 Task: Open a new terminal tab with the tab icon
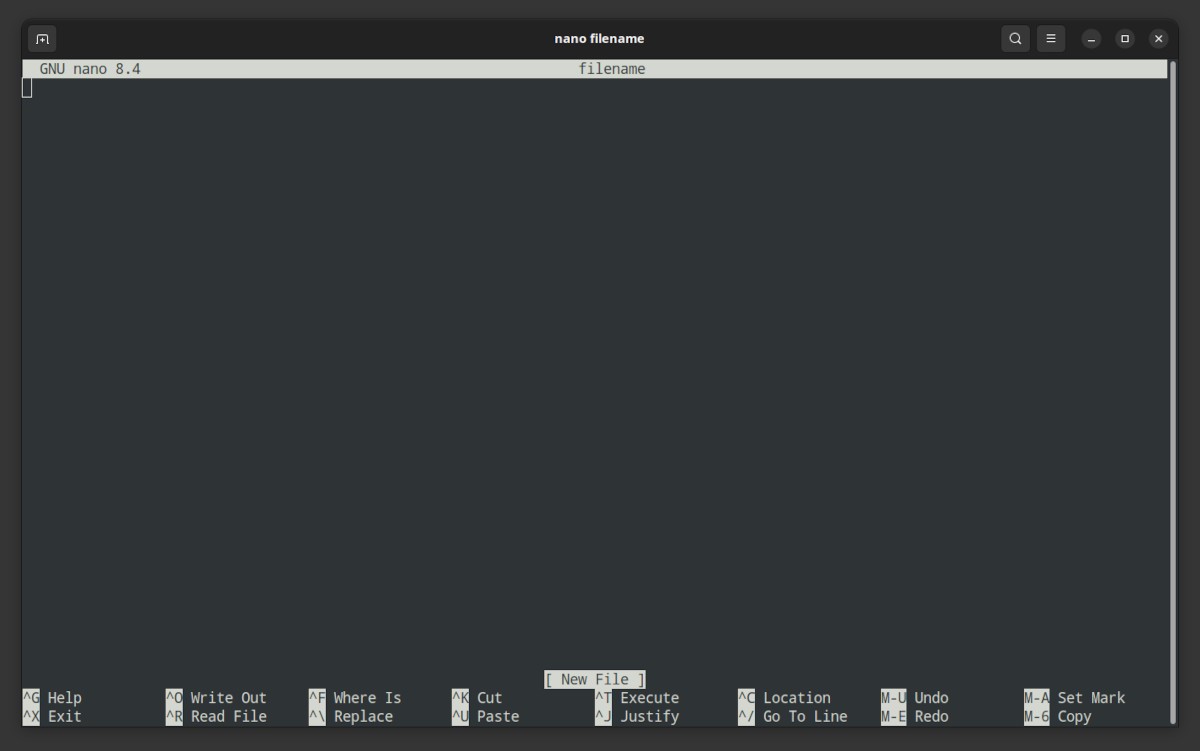(42, 39)
